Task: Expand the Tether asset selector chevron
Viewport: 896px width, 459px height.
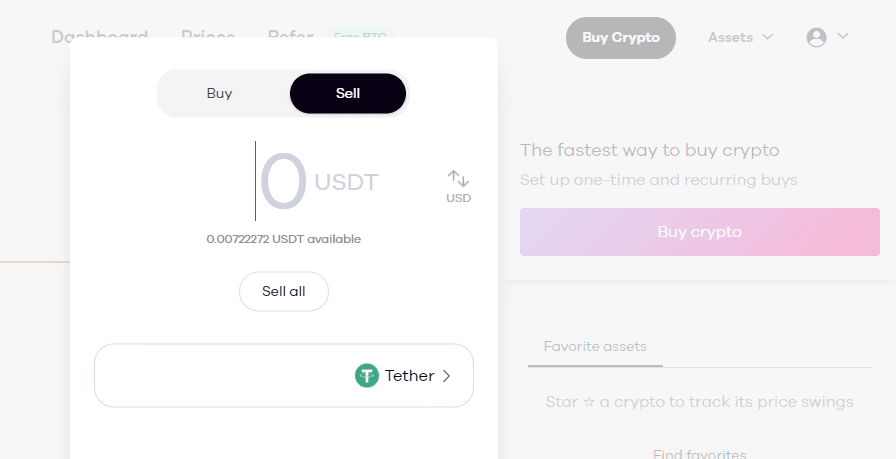Action: pyautogui.click(x=446, y=376)
